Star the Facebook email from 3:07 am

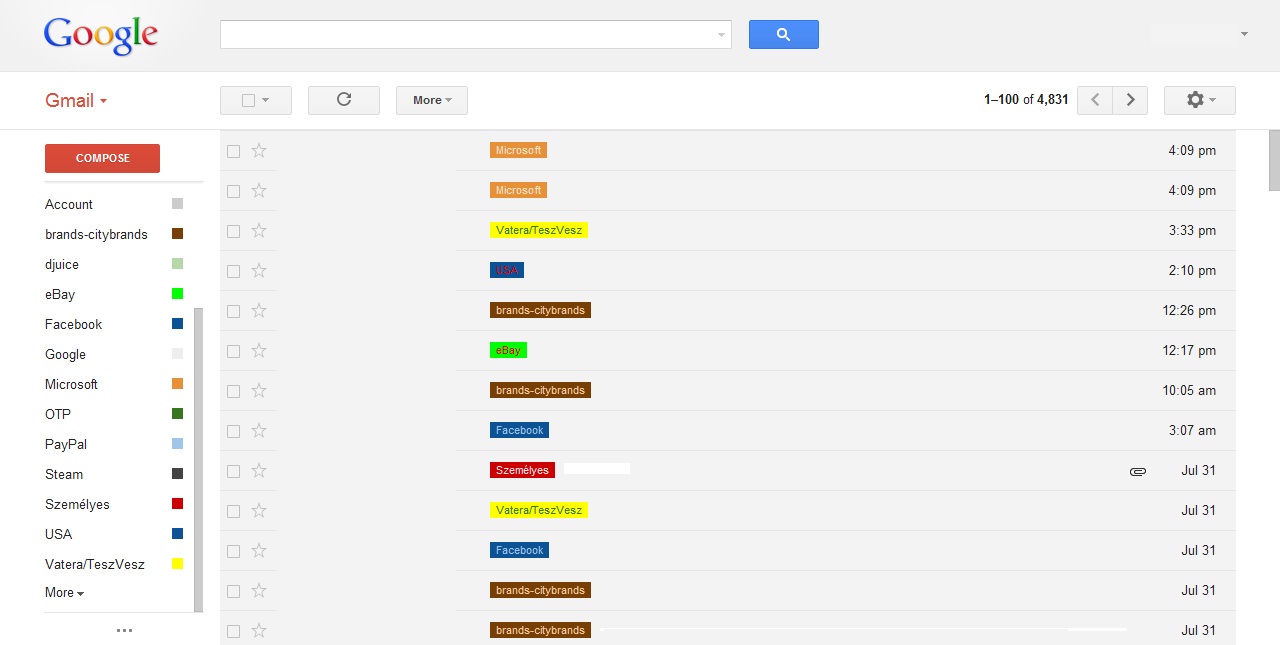259,430
